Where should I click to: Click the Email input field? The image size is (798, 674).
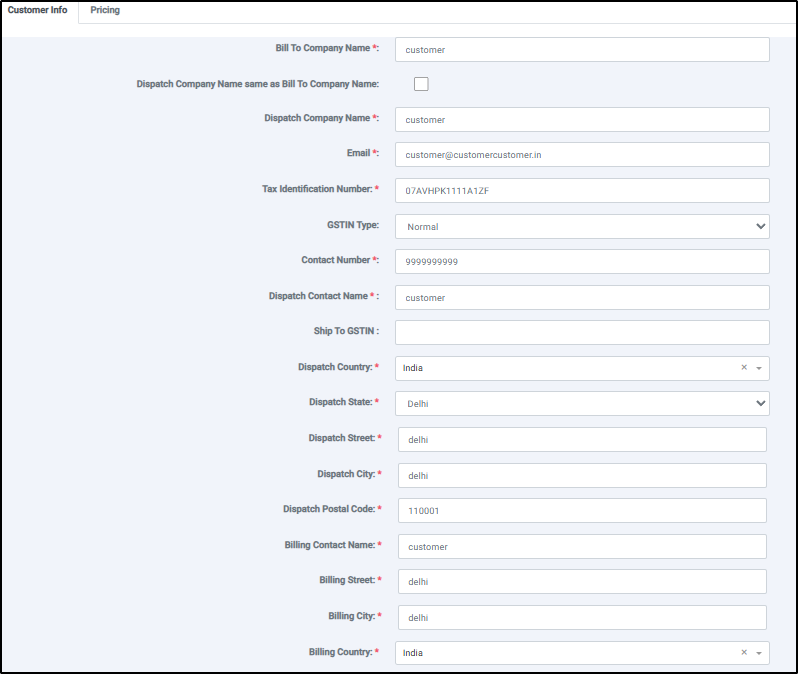pyautogui.click(x=582, y=155)
